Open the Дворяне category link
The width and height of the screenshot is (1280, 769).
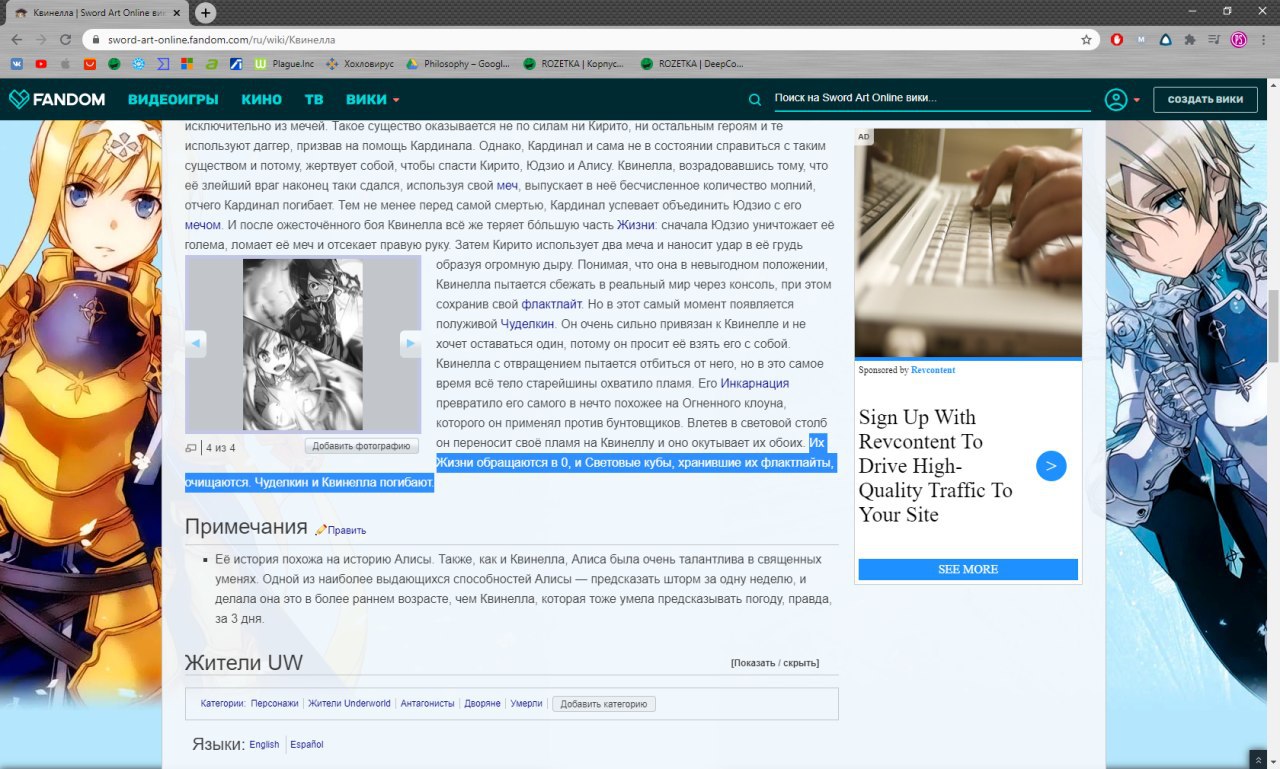coord(482,704)
